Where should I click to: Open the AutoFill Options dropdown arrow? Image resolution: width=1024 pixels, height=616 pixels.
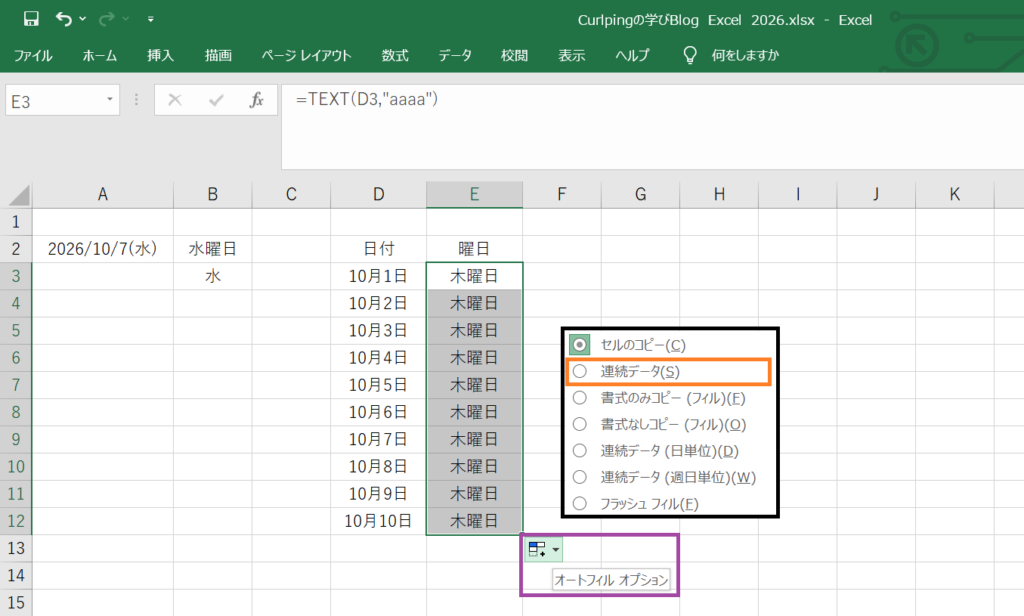(556, 549)
